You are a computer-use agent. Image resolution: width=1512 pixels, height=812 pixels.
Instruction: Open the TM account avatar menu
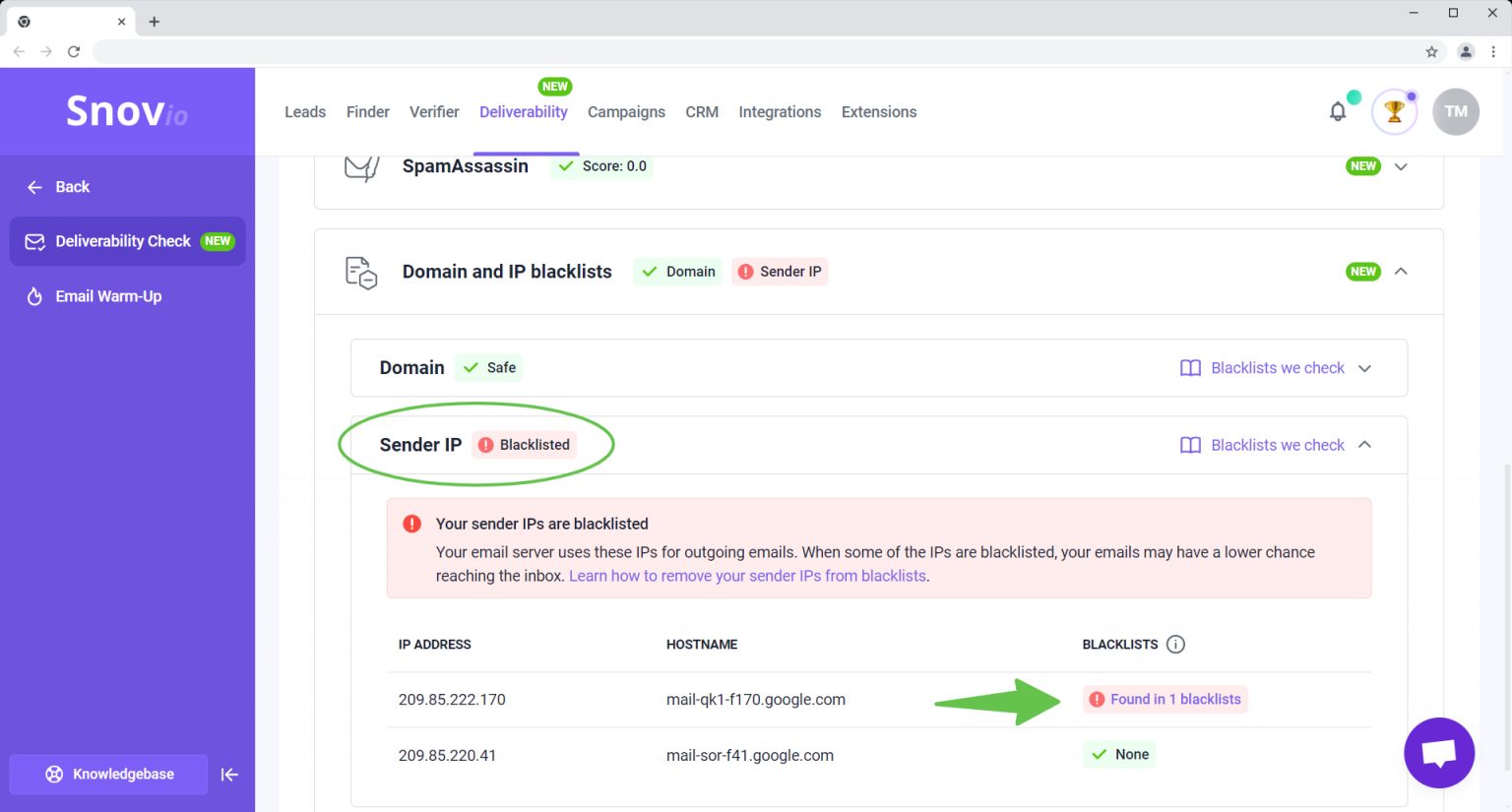[1456, 111]
